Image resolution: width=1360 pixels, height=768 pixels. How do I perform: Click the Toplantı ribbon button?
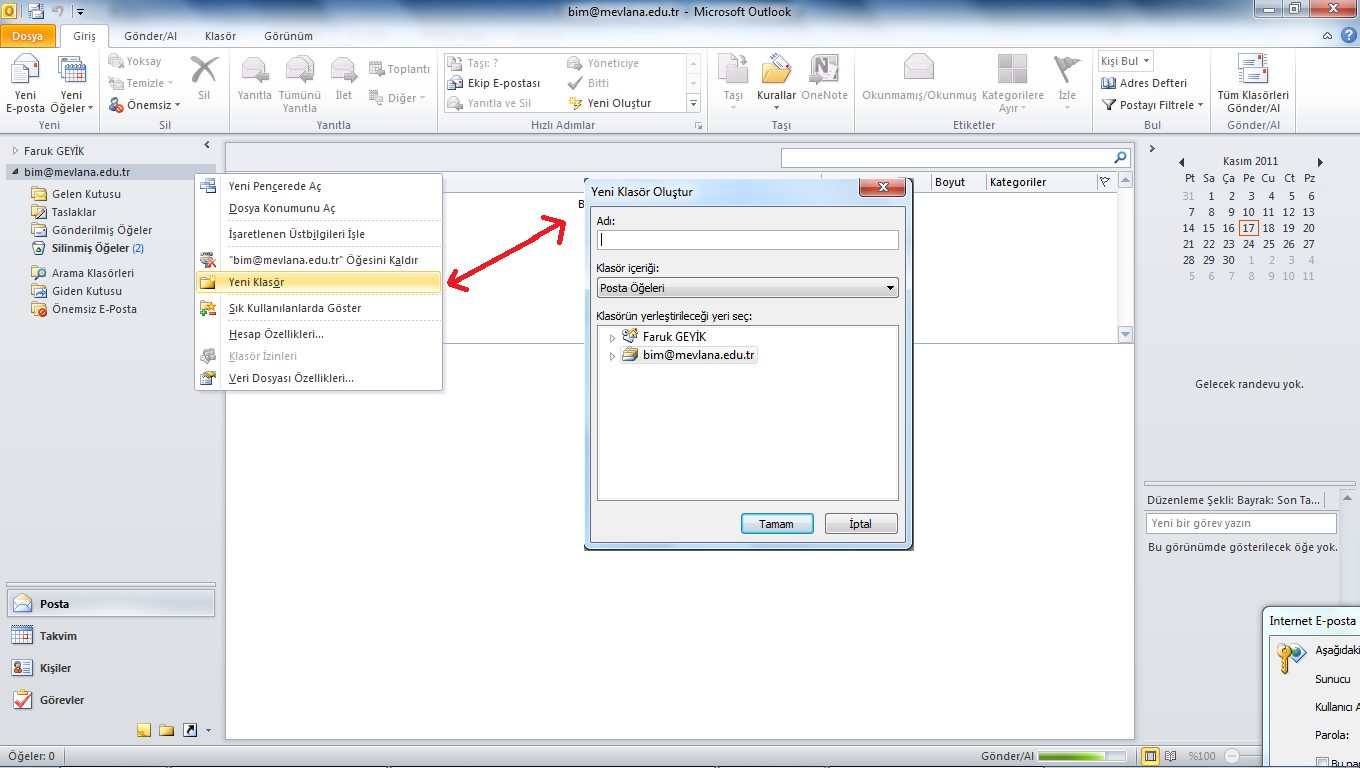400,69
